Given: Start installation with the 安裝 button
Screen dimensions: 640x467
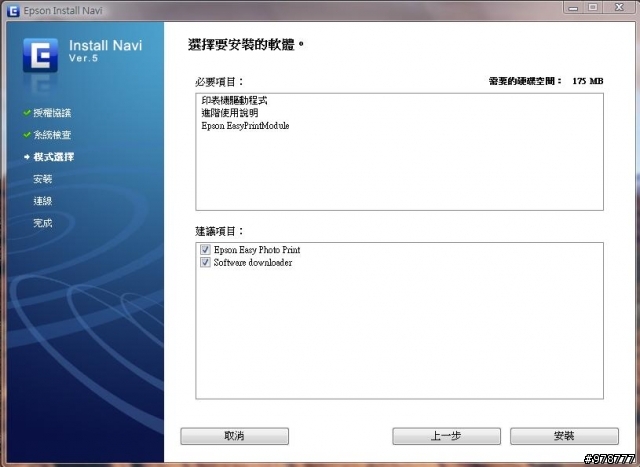Looking at the screenshot, I should point(564,436).
